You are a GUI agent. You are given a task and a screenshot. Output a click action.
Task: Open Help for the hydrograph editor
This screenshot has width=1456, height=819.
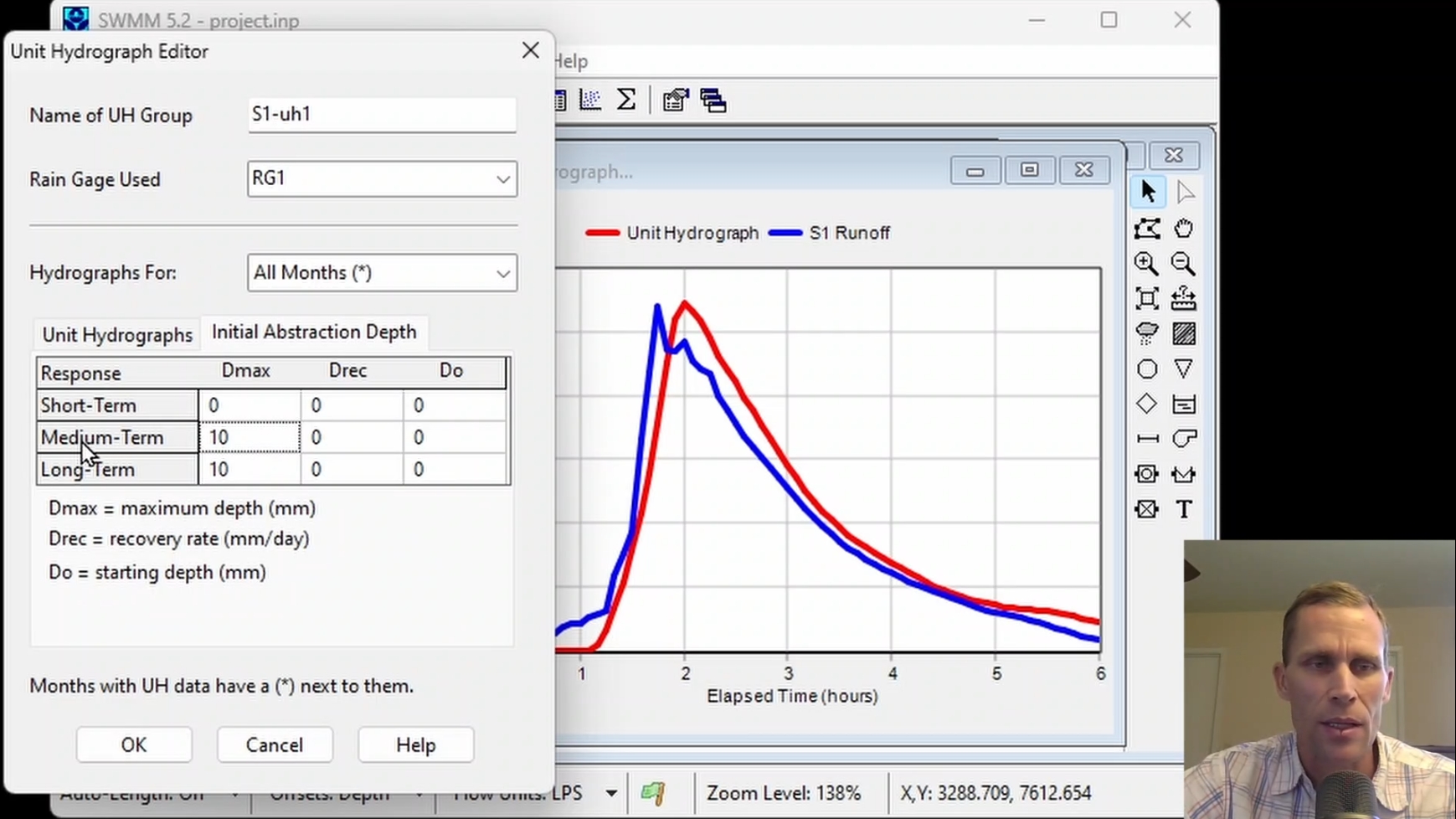(x=415, y=744)
